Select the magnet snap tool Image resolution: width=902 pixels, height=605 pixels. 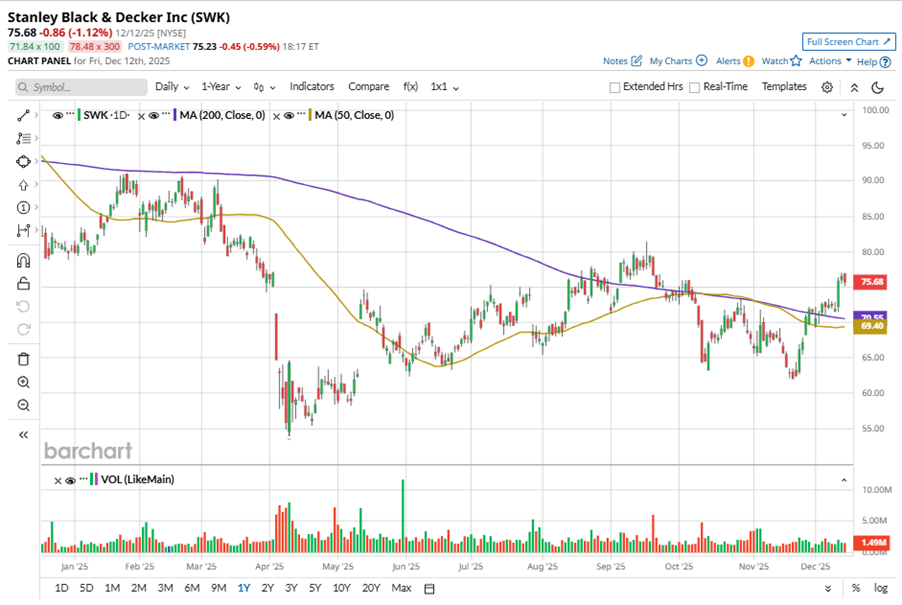coord(24,260)
